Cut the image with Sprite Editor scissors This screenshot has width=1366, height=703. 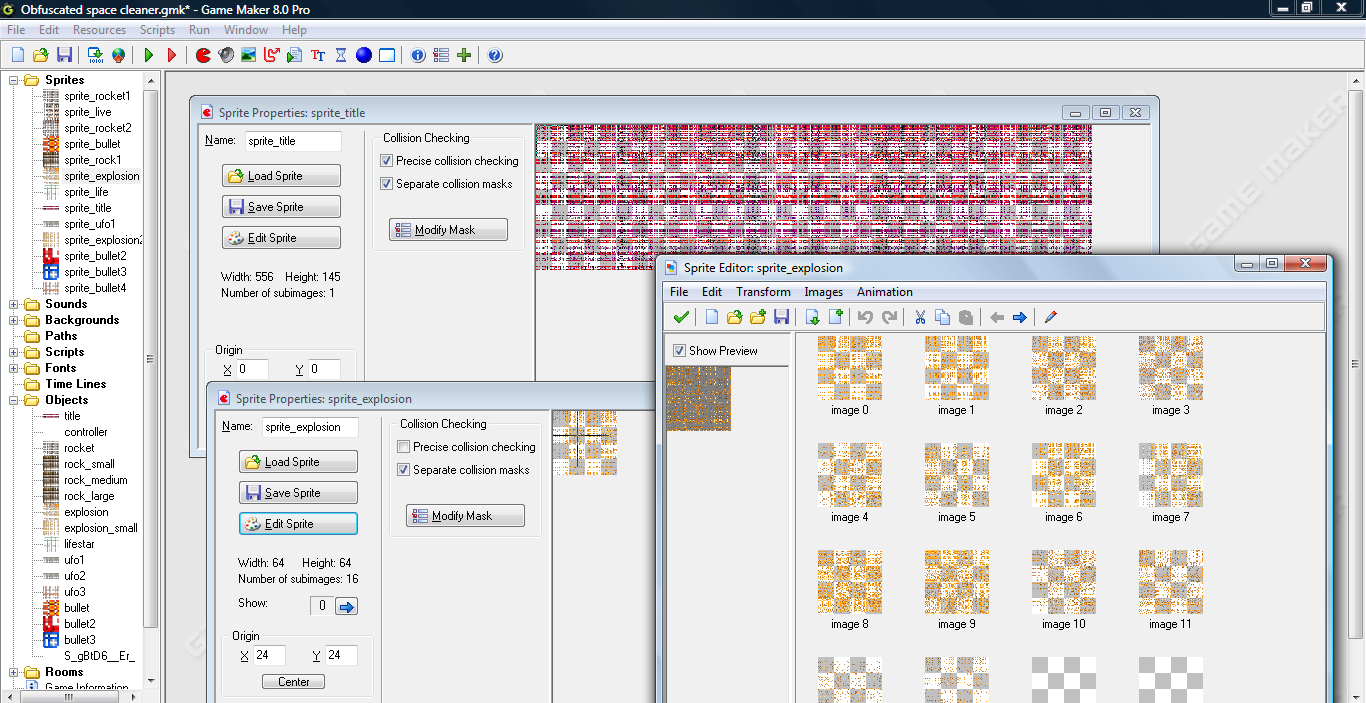tap(920, 317)
